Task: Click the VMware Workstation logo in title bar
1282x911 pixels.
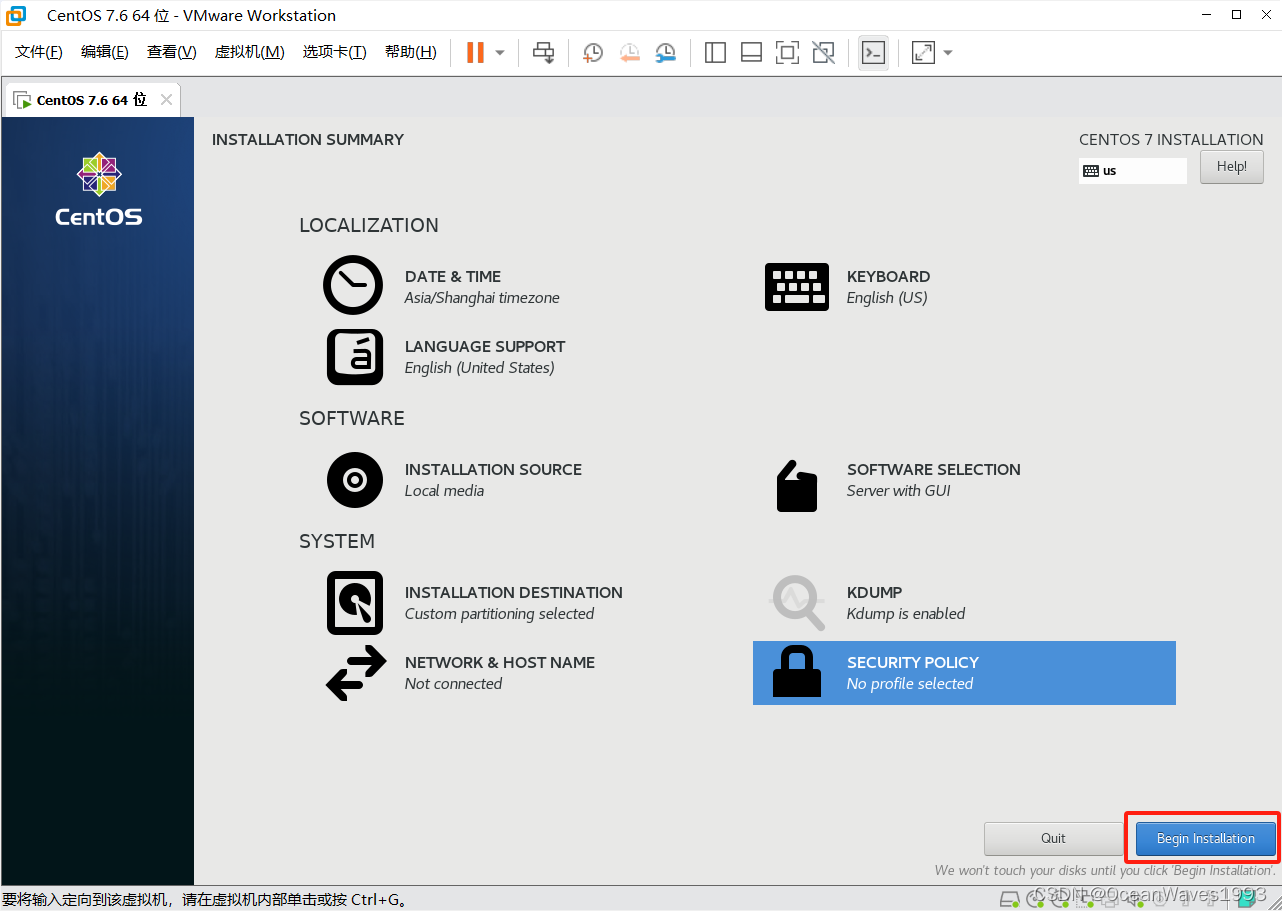Action: pos(17,15)
